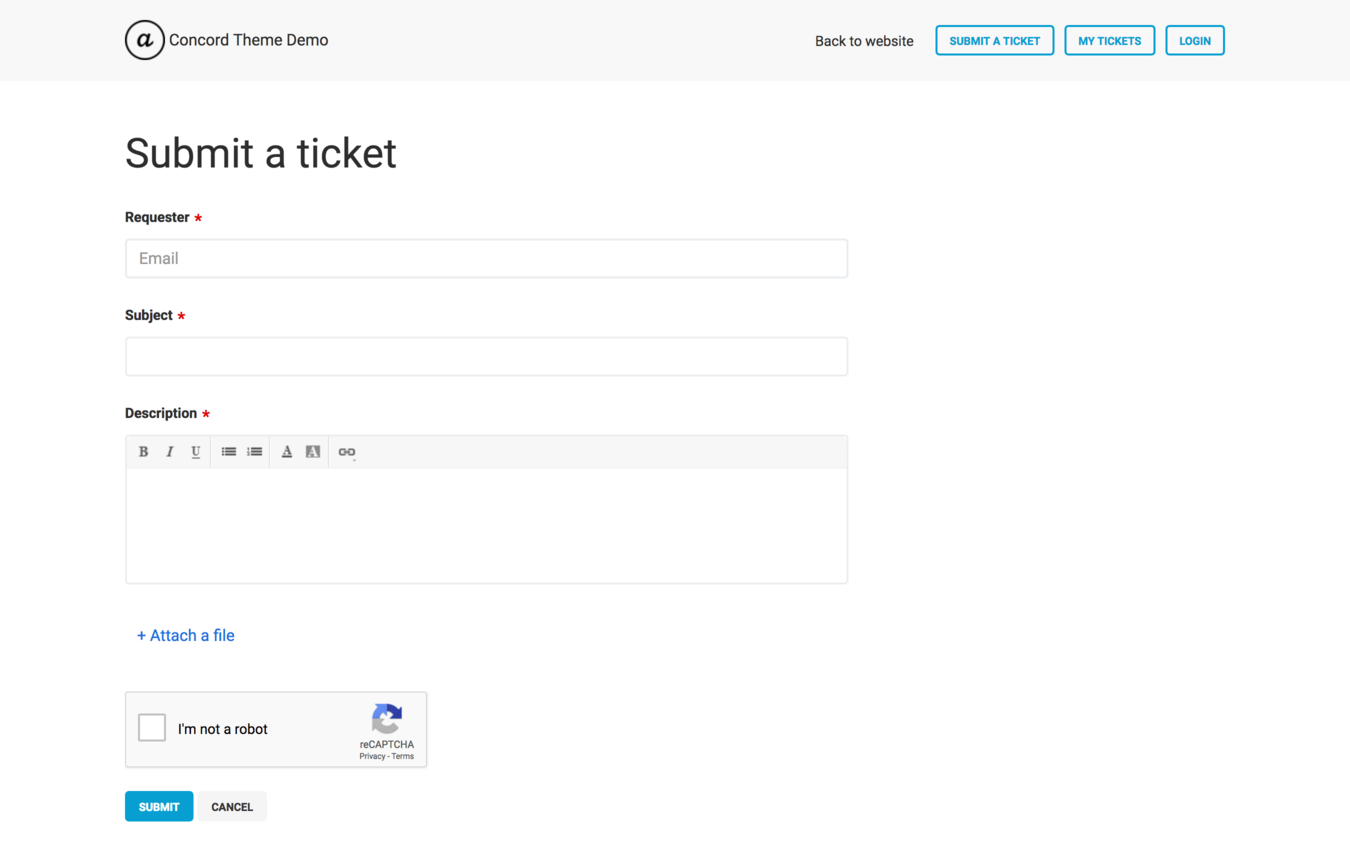Click the reCAPTCHA logo
This screenshot has height=850, width=1350.
point(387,719)
